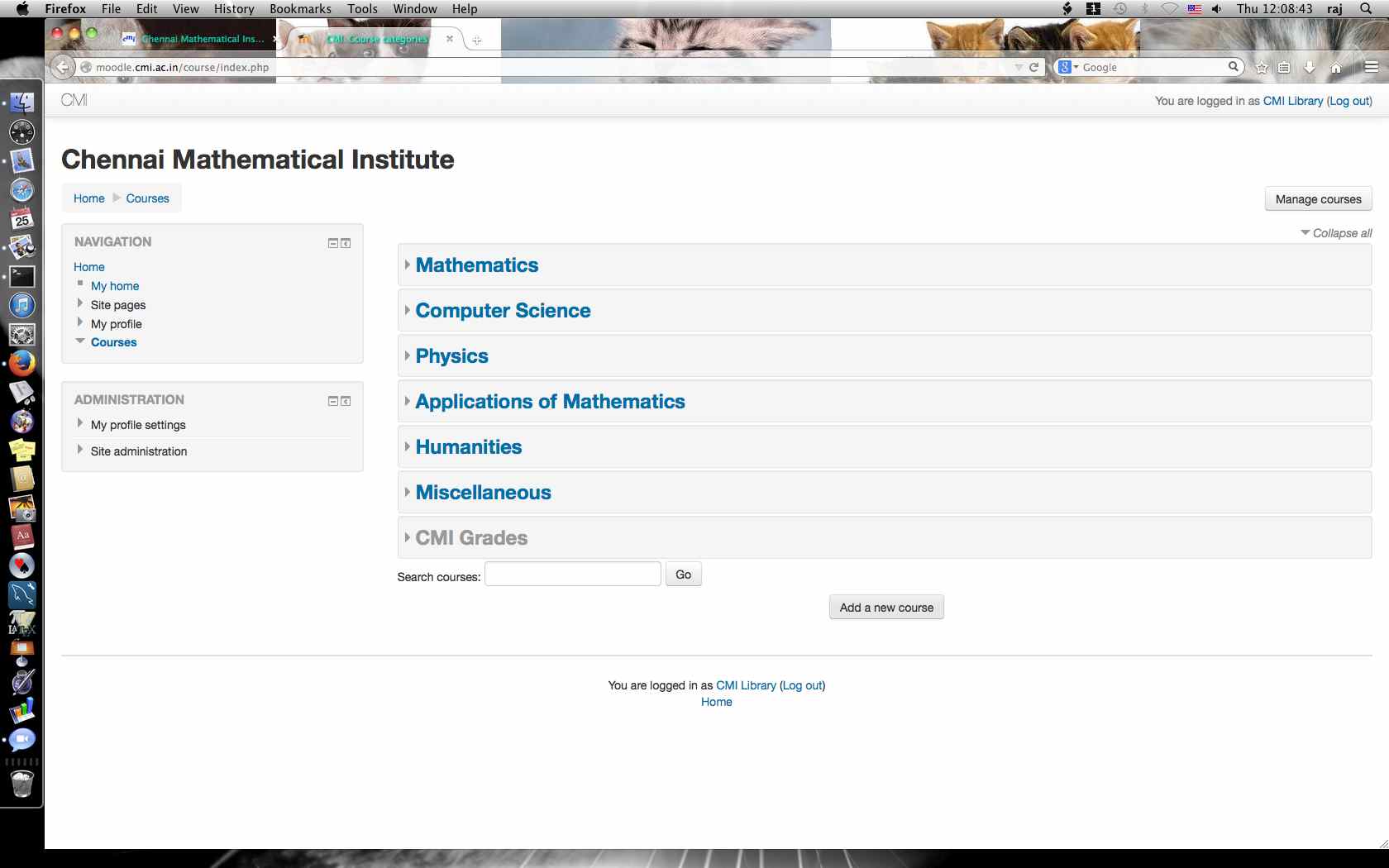Click the Firefox icon in the dock
Screen dimensions: 1389x868
pos(22,363)
